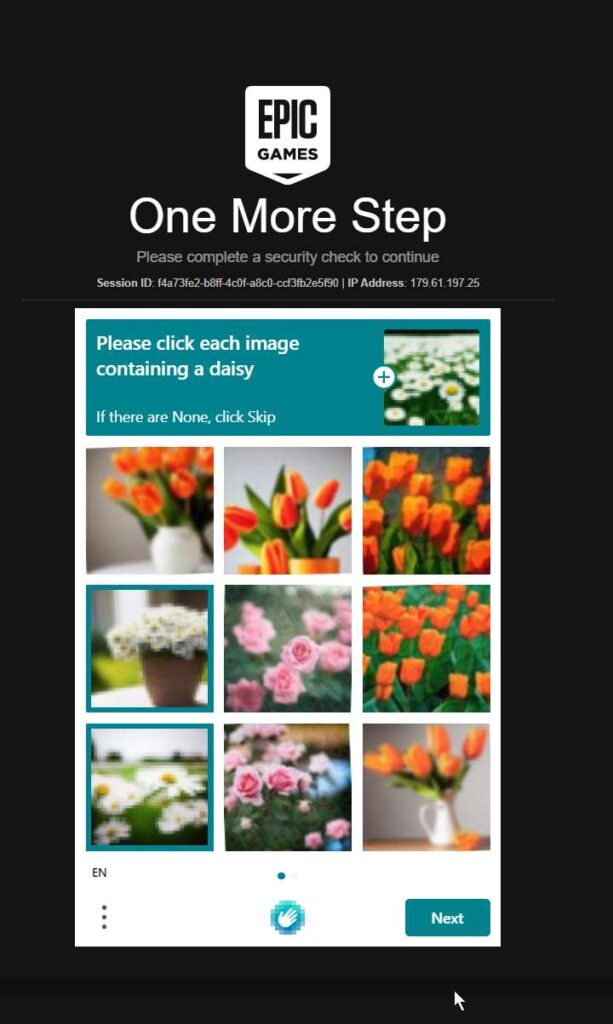This screenshot has width=613, height=1024.
Task: Select the orange tulips in white pitcher tile
Action: (426, 787)
